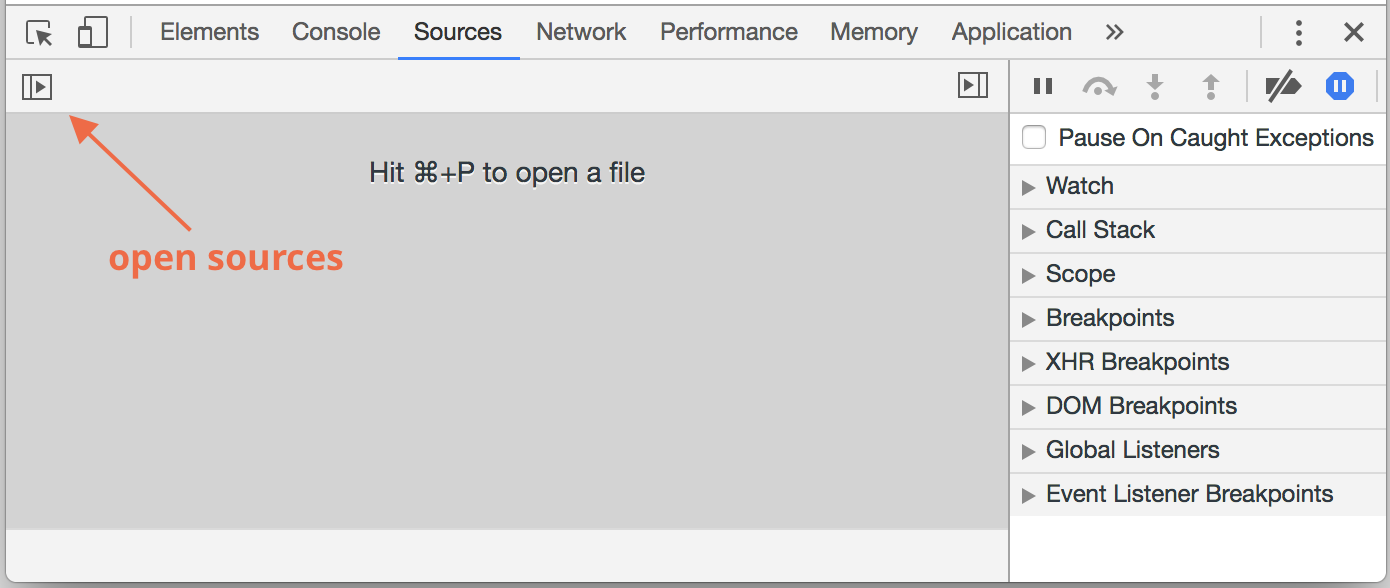Toggle the blue pause on exceptions button
Image resolution: width=1390 pixels, height=588 pixels.
point(1340,87)
